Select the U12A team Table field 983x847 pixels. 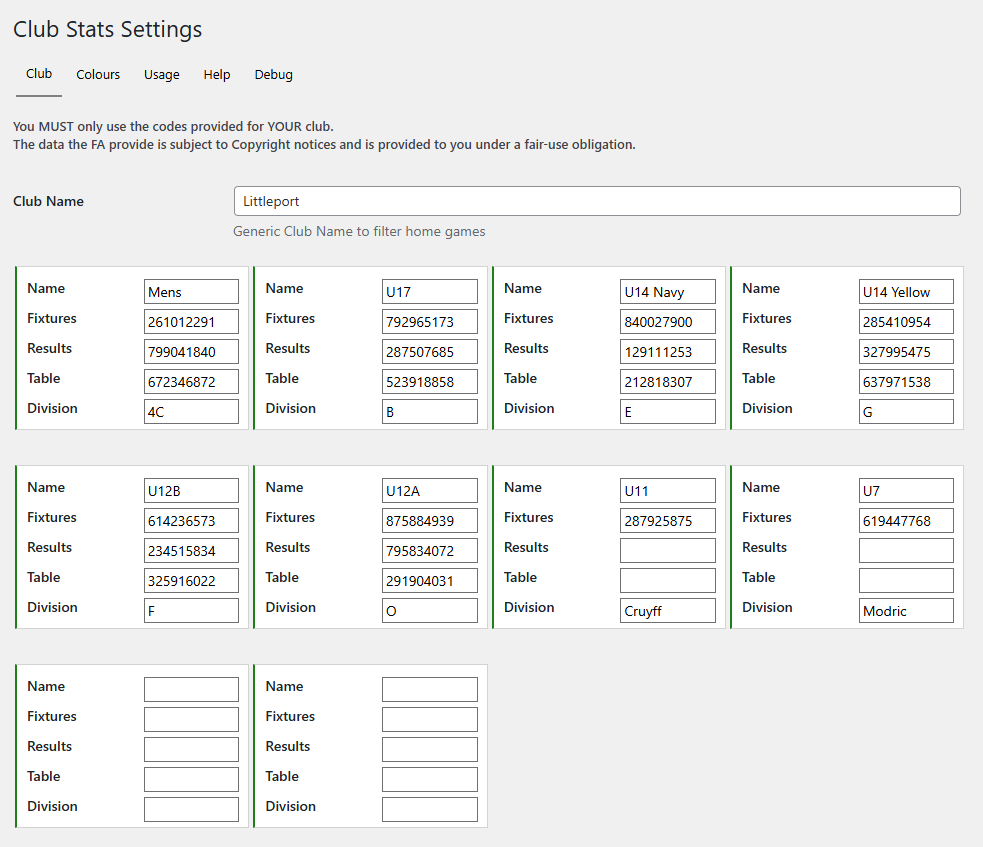429,581
